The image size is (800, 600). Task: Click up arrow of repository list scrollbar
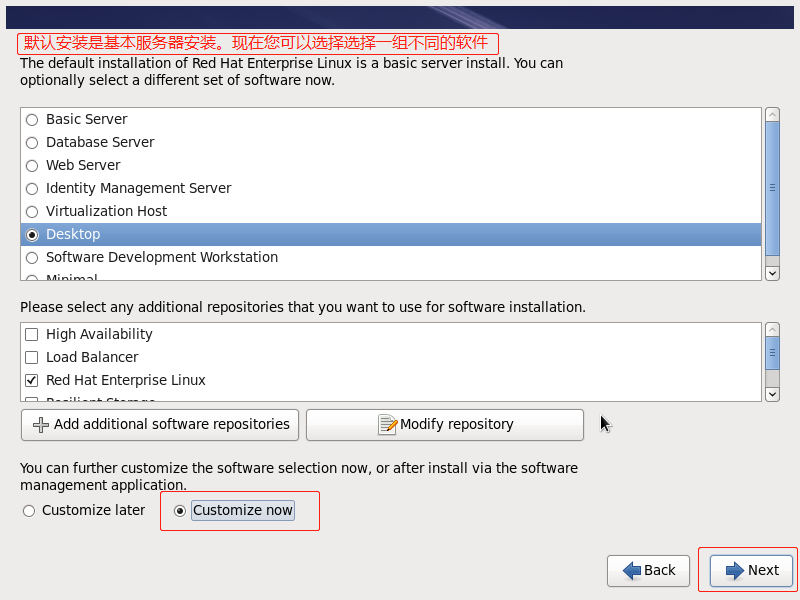click(x=772, y=330)
